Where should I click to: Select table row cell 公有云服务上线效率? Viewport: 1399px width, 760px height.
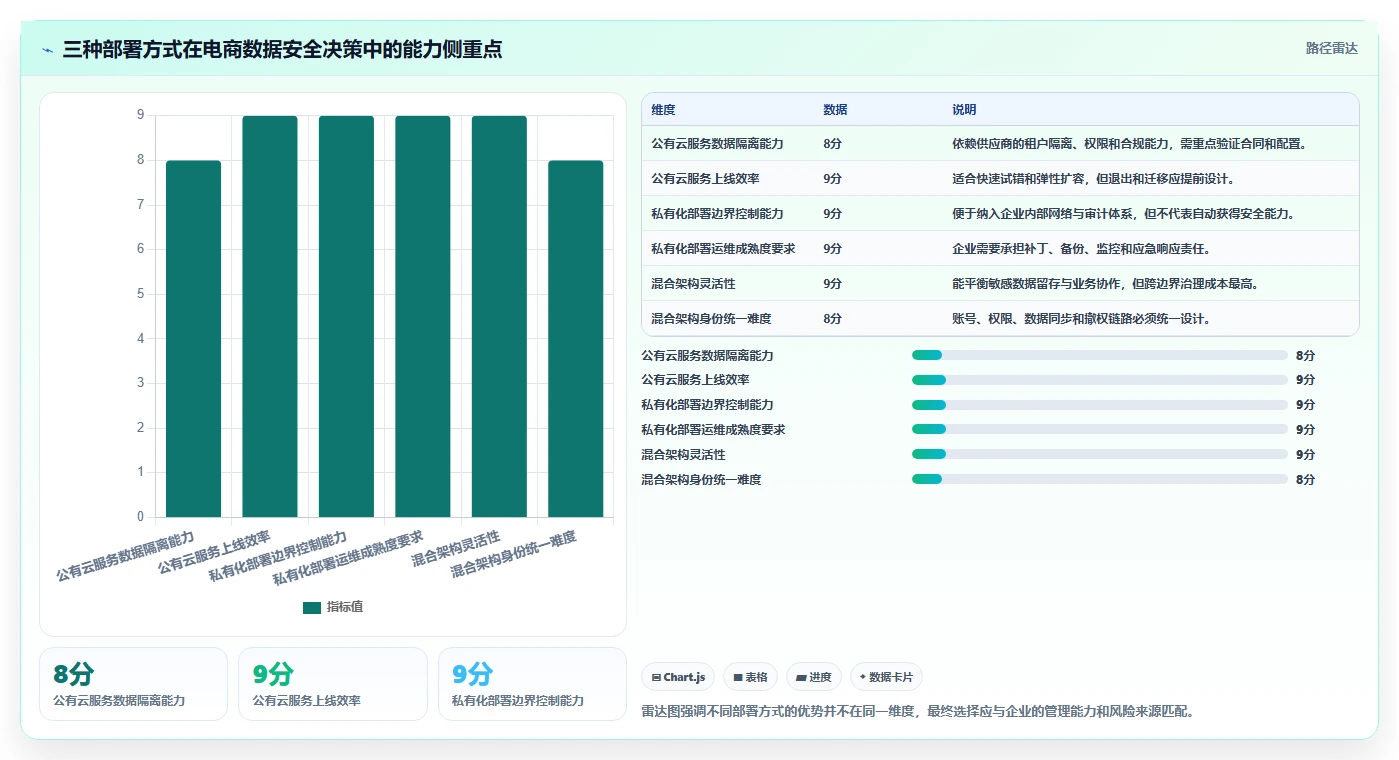point(705,179)
